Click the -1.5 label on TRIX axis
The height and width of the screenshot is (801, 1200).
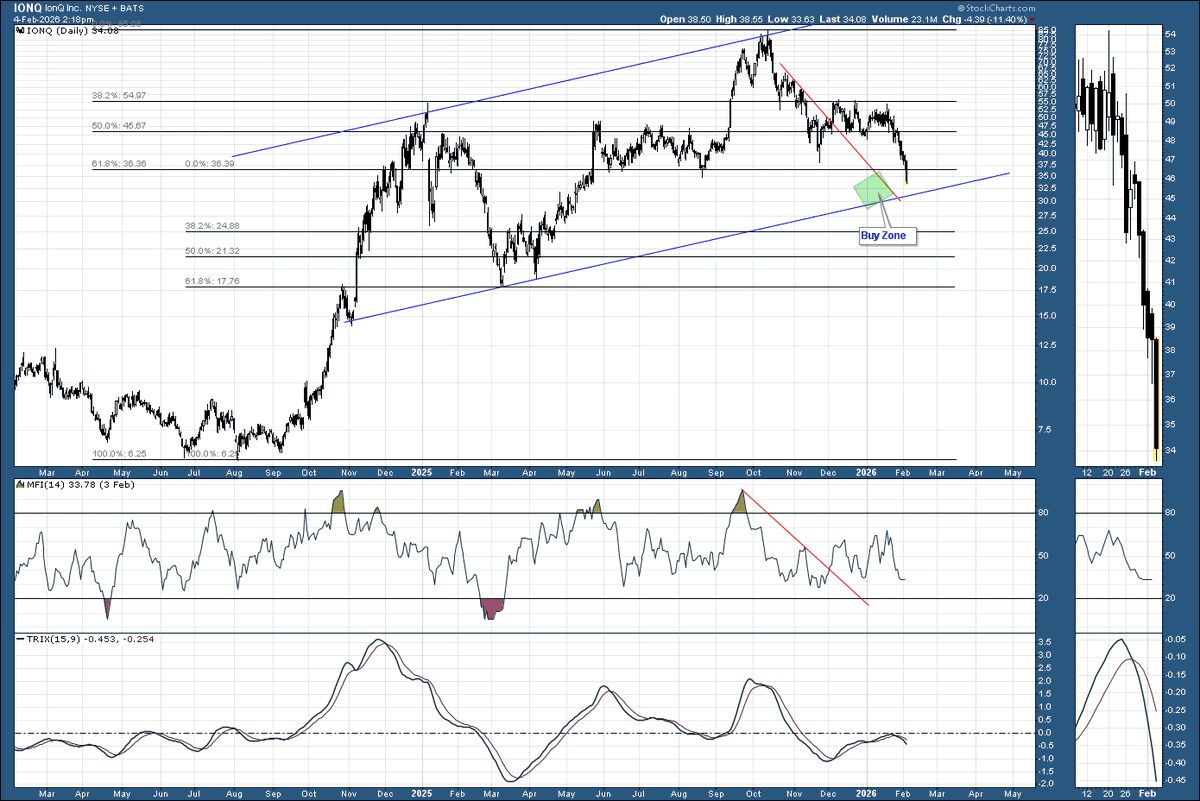coord(1045,772)
